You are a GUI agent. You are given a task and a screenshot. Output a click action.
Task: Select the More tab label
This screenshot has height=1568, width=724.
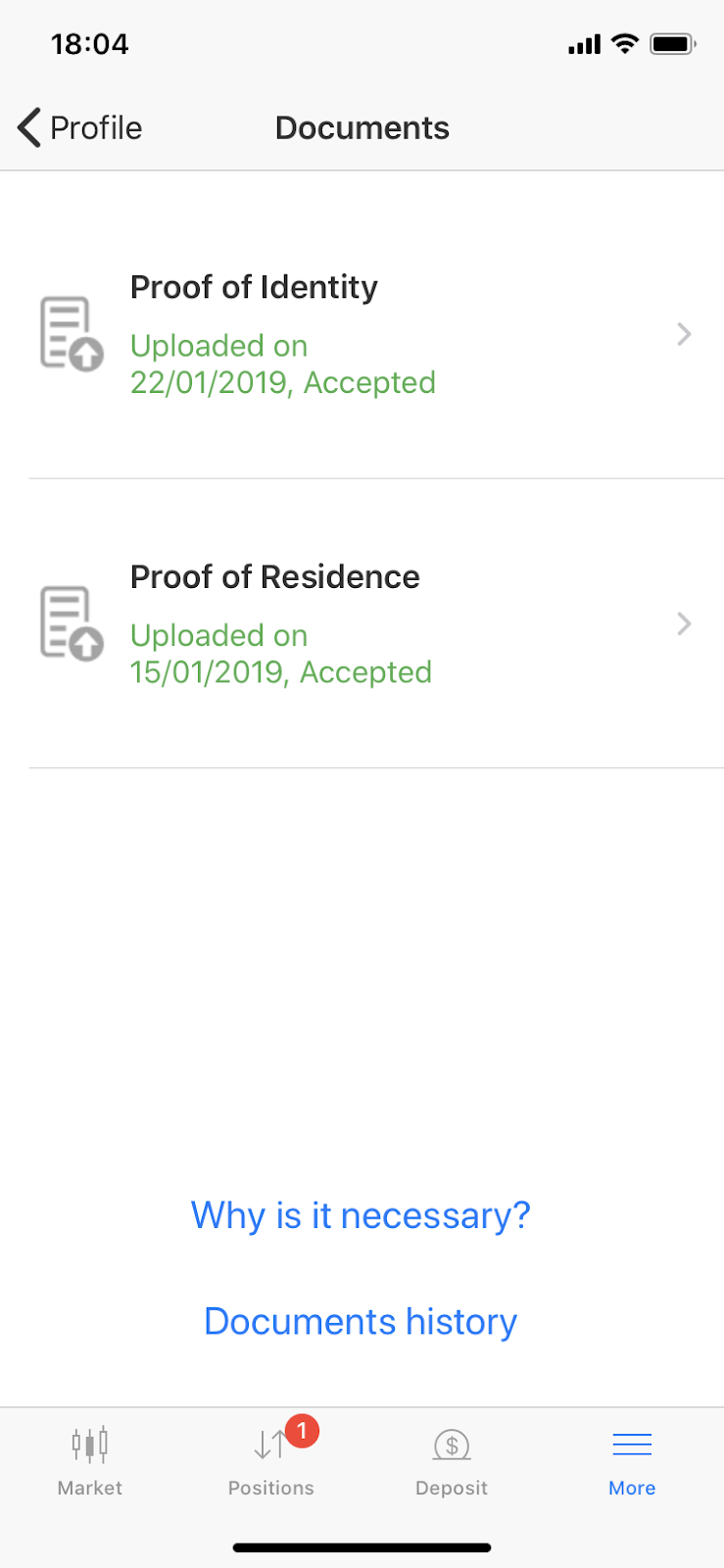pos(632,1488)
